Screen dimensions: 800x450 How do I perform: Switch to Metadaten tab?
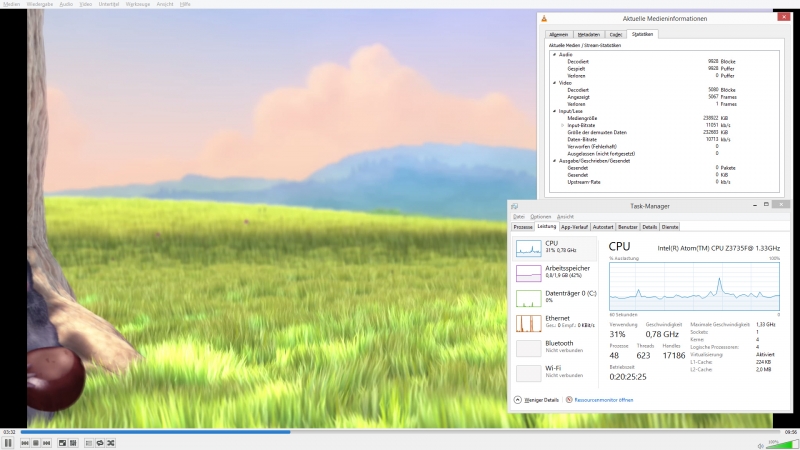point(588,35)
